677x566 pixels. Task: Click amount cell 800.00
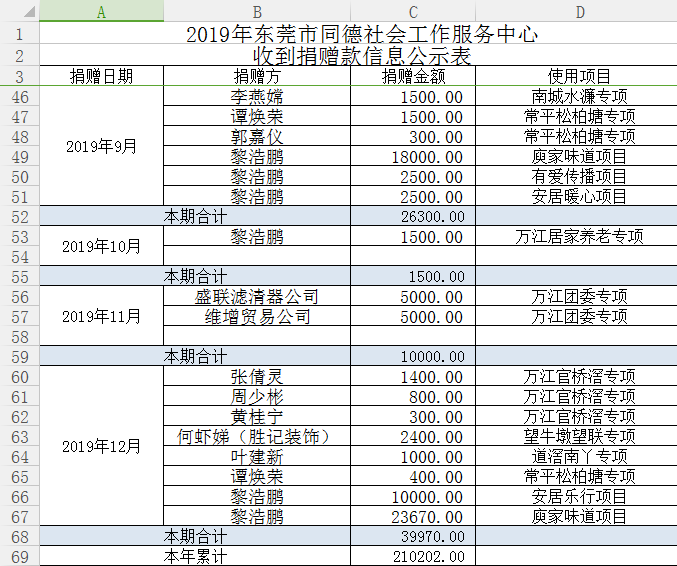[x=413, y=396]
